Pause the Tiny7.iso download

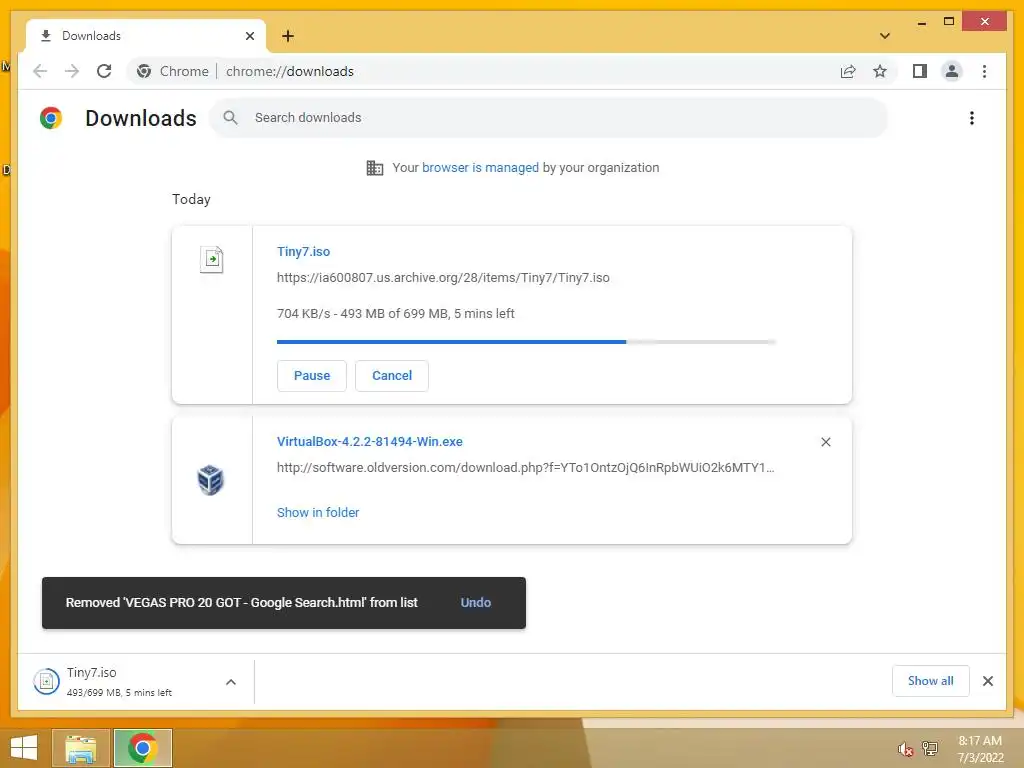[x=312, y=376]
